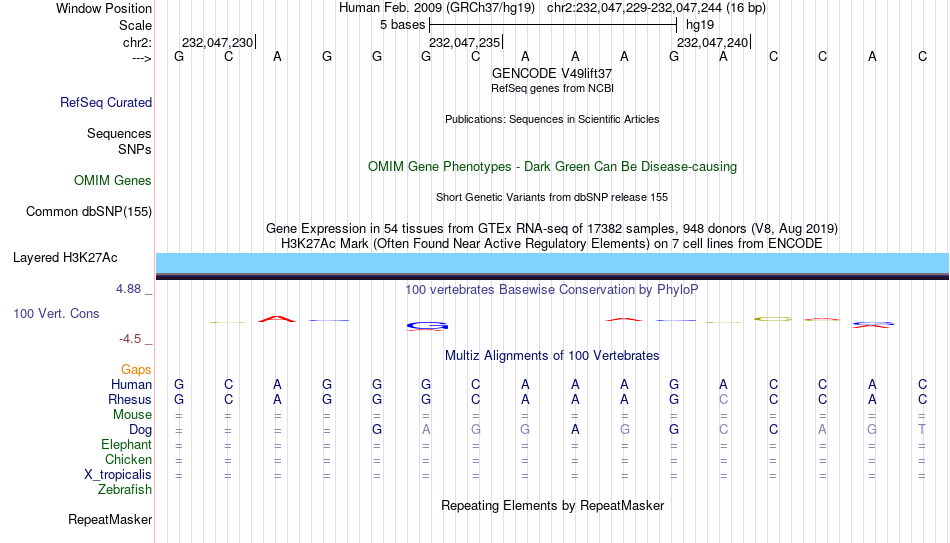Image resolution: width=950 pixels, height=543 pixels.
Task: Click the 232,047,240 position marker
Action: [712, 42]
